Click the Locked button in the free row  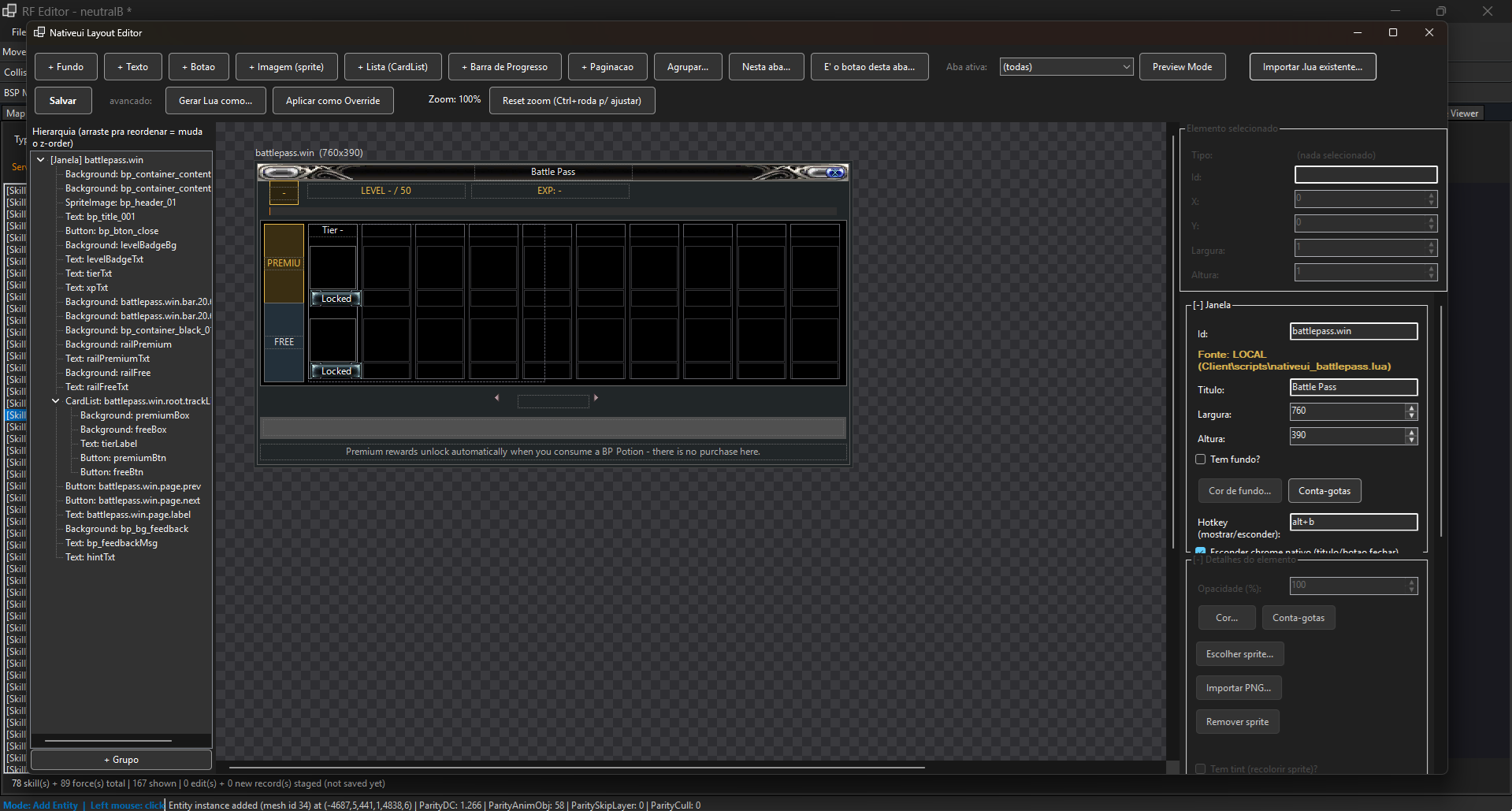pyautogui.click(x=336, y=371)
